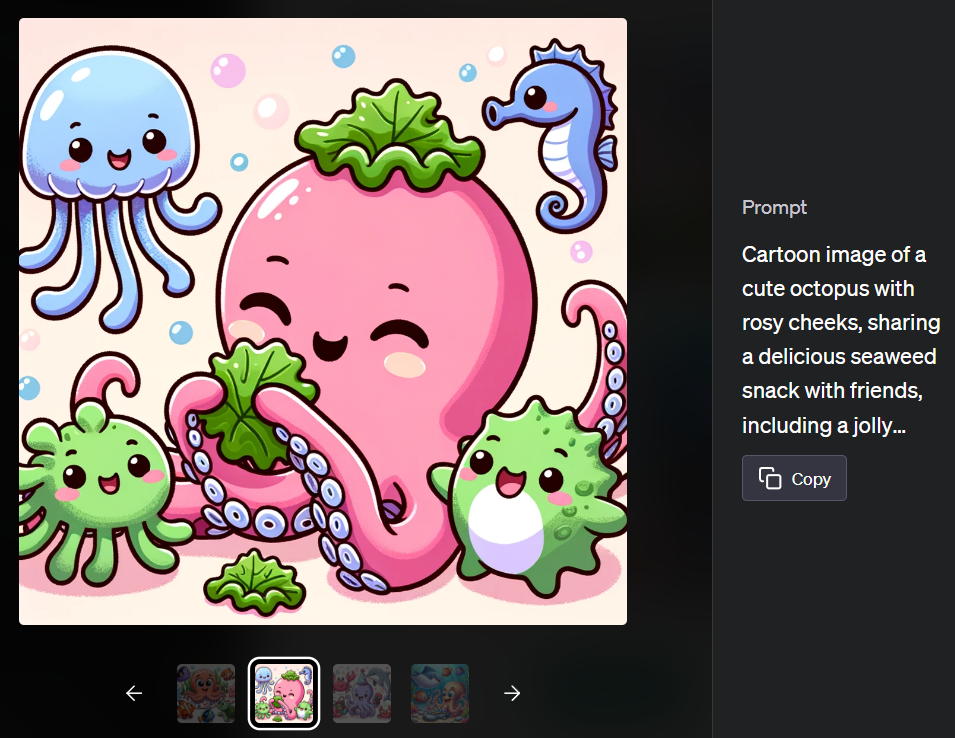Open the underwater manta ray scene thumbnail
Viewport: 955px width, 738px height.
pos(440,693)
